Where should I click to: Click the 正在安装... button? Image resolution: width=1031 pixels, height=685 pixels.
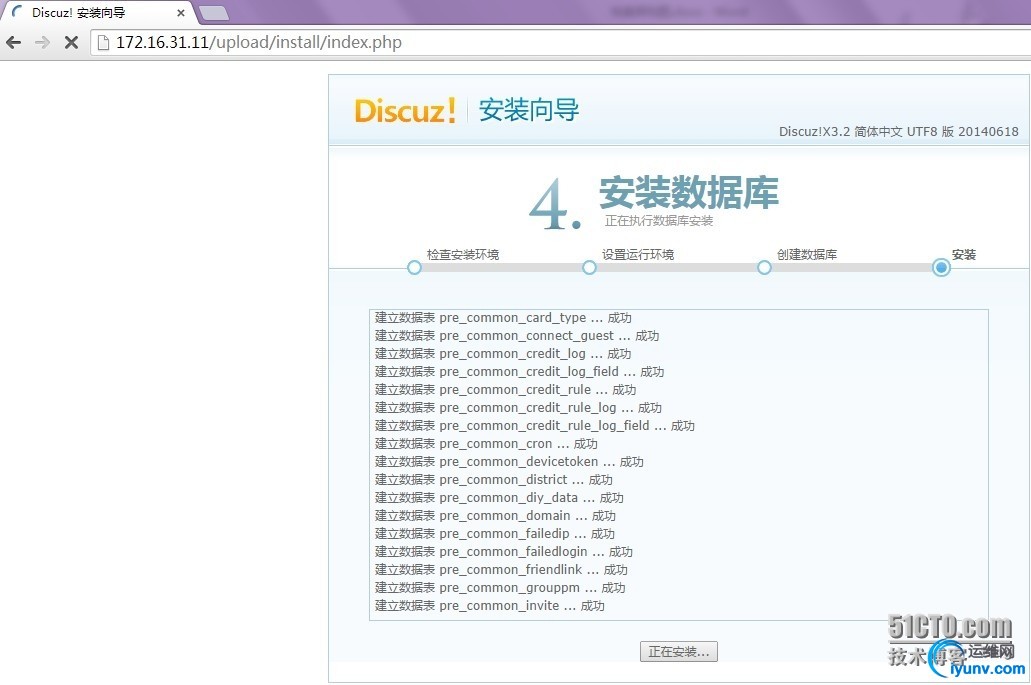pos(679,651)
